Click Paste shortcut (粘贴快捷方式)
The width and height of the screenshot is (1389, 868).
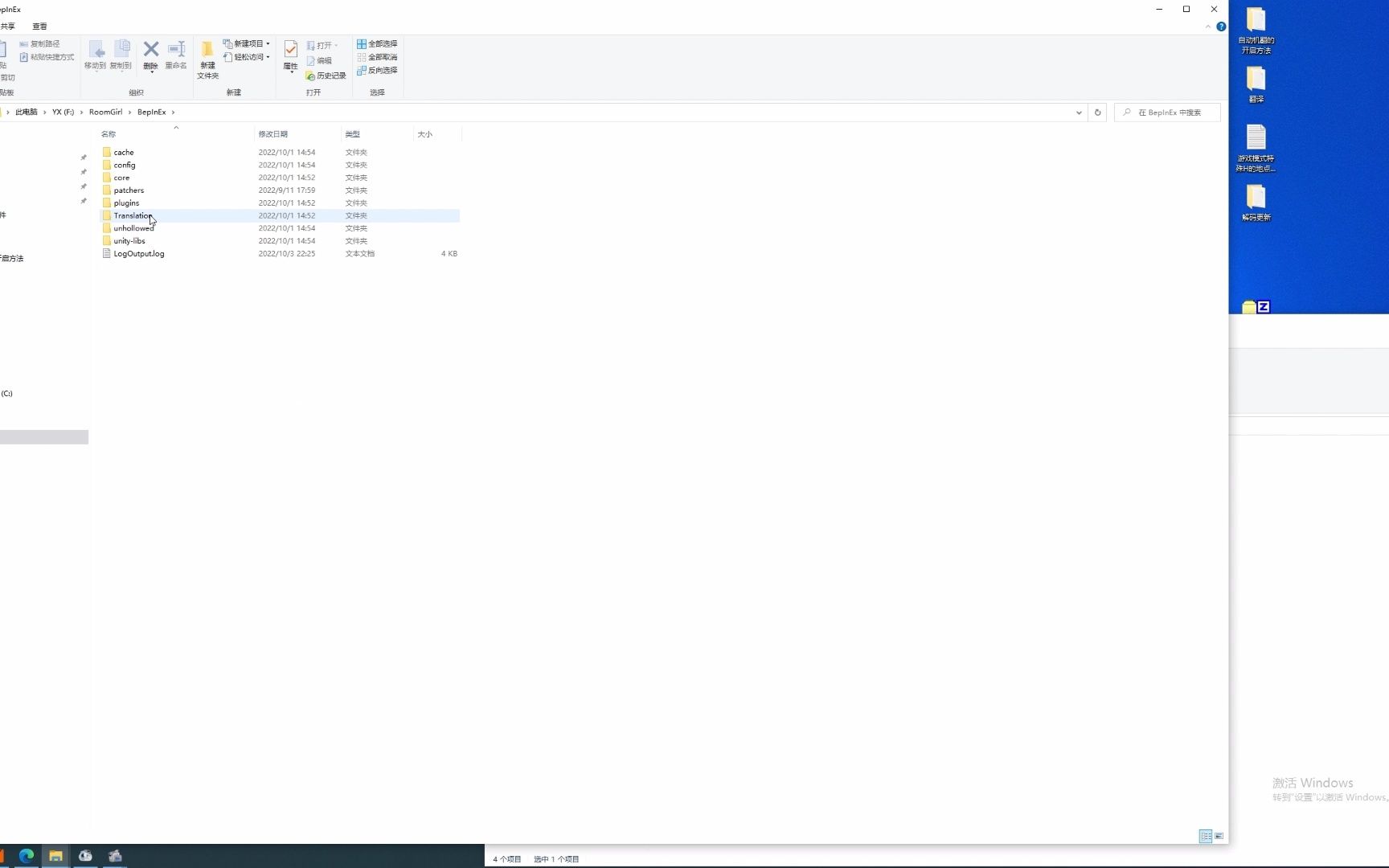pyautogui.click(x=47, y=57)
